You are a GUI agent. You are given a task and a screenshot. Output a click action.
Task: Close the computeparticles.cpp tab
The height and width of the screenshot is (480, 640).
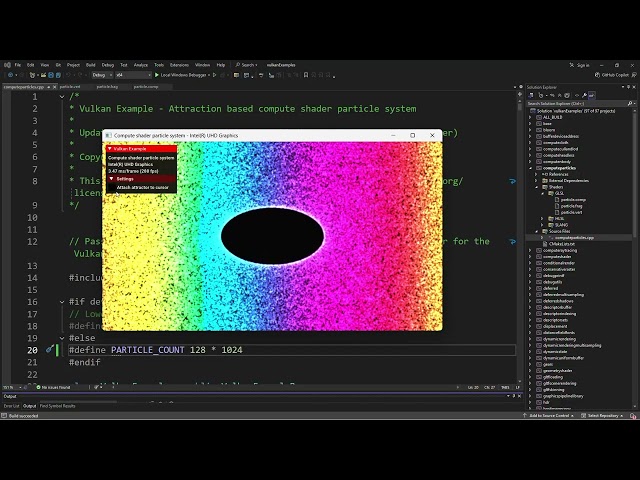point(54,87)
